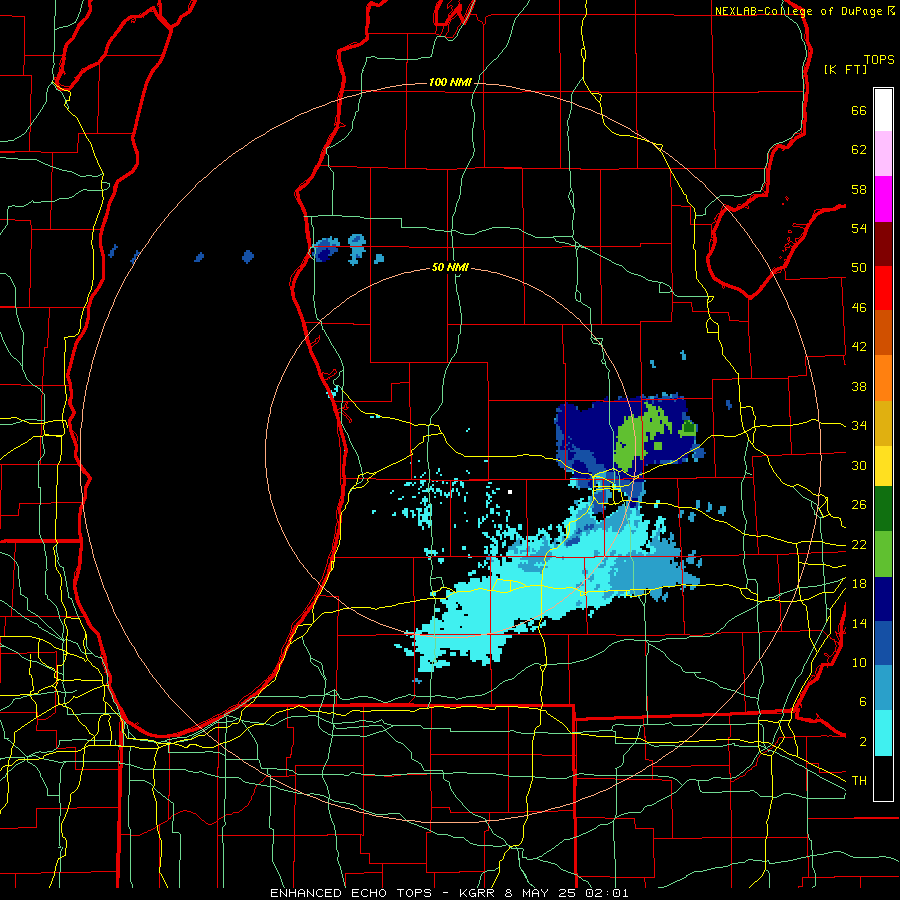900x900 pixels.
Task: Click the 58 legend value
Action: [x=859, y=189]
